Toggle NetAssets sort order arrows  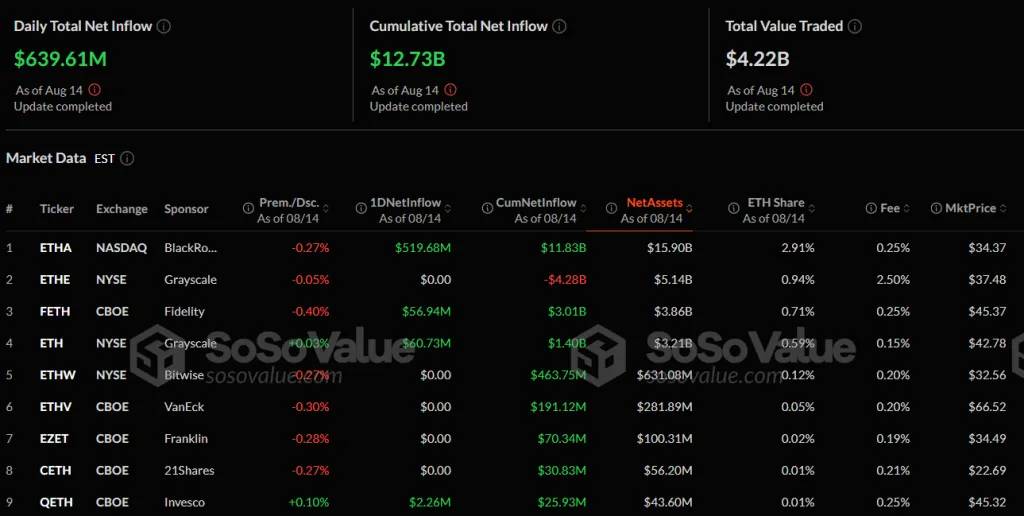click(689, 208)
